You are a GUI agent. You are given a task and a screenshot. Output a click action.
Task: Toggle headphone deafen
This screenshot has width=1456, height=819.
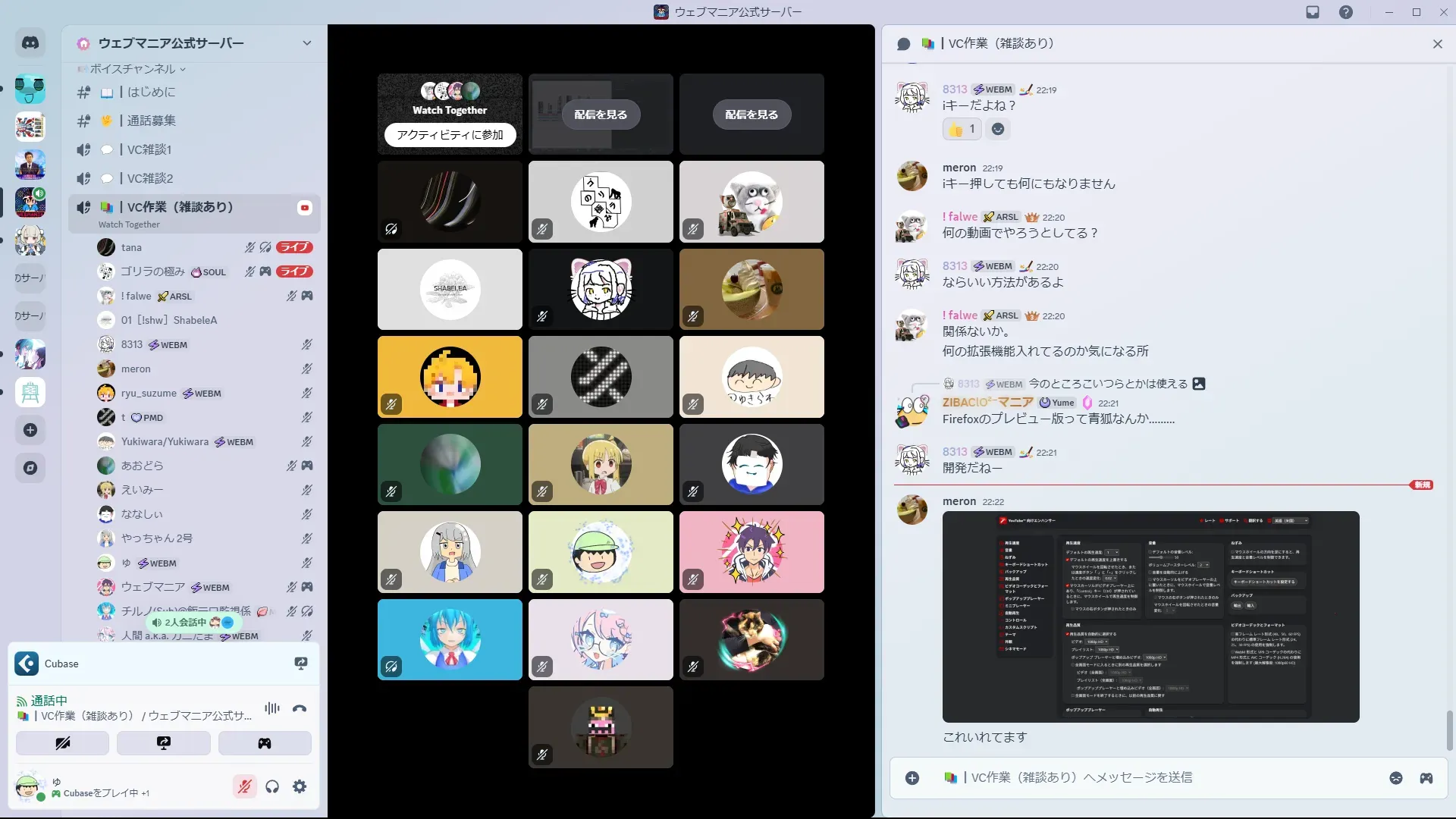coord(272,787)
